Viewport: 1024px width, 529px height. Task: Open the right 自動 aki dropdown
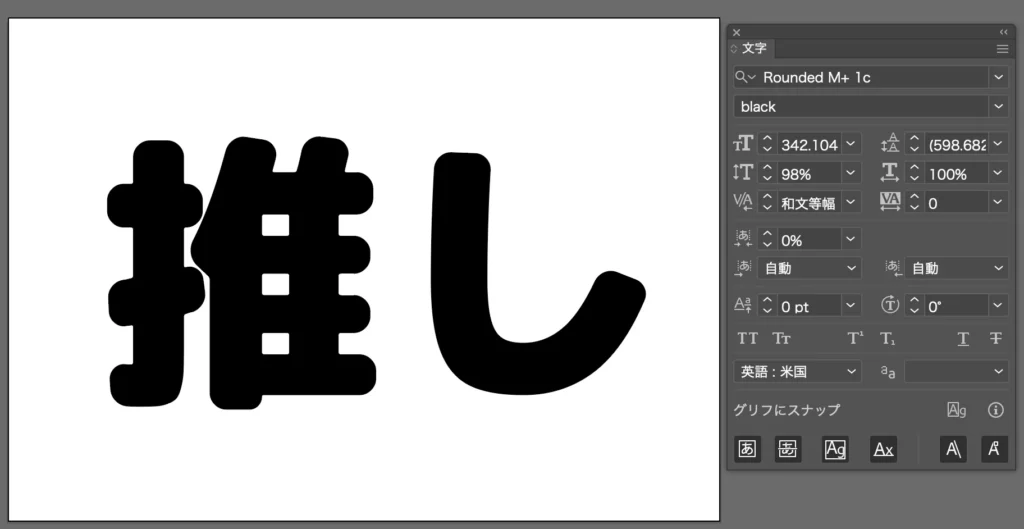(956, 268)
